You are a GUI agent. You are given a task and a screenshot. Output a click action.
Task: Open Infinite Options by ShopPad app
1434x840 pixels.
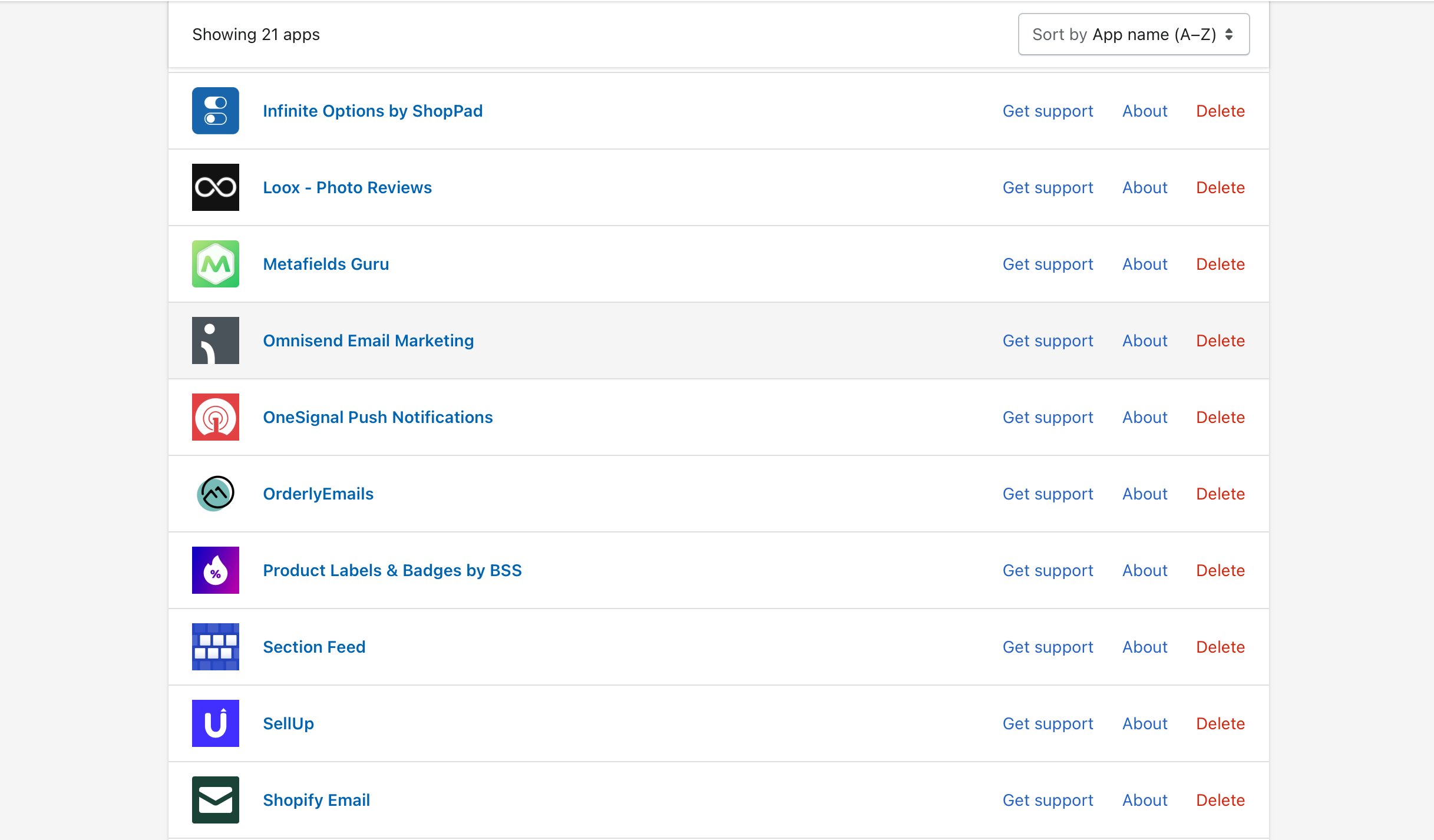373,111
